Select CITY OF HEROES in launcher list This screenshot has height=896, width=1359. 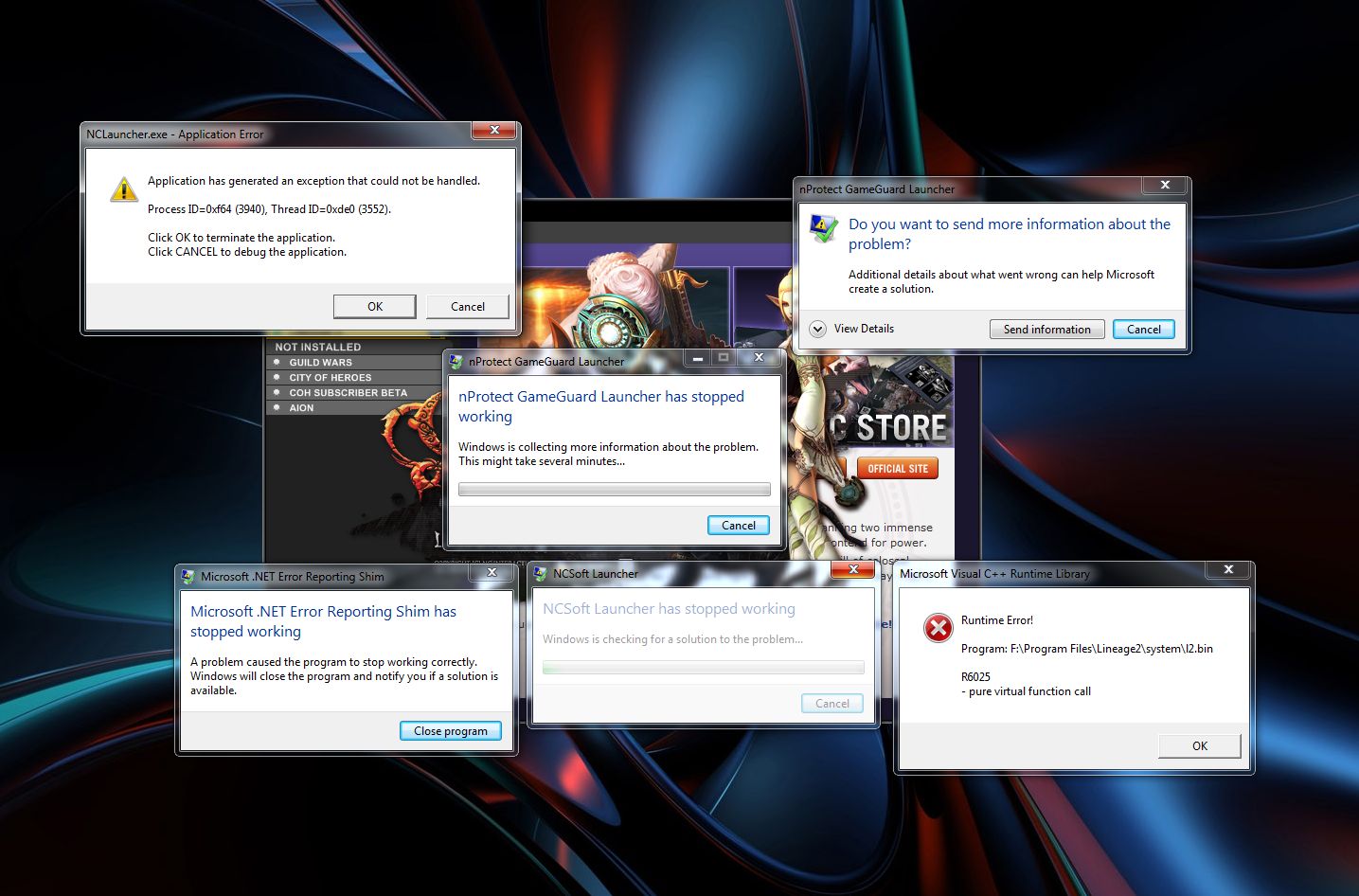(330, 378)
